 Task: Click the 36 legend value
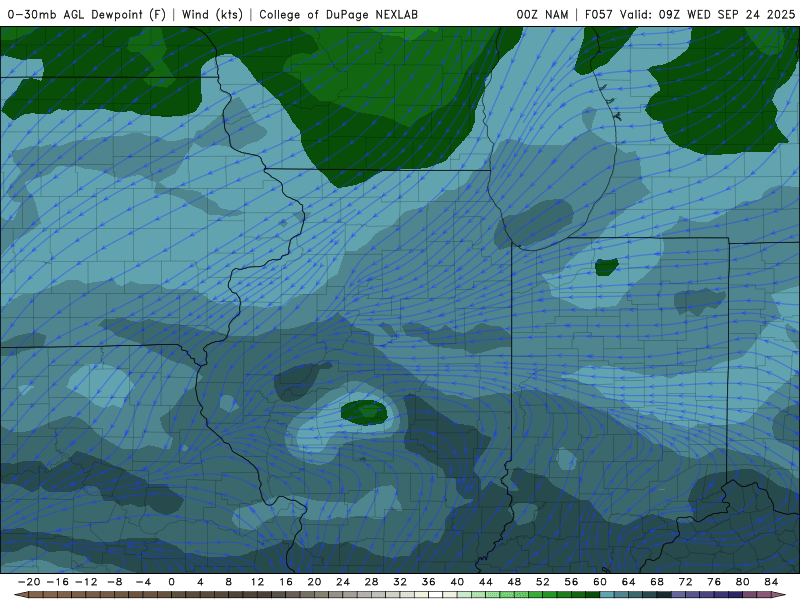429,582
